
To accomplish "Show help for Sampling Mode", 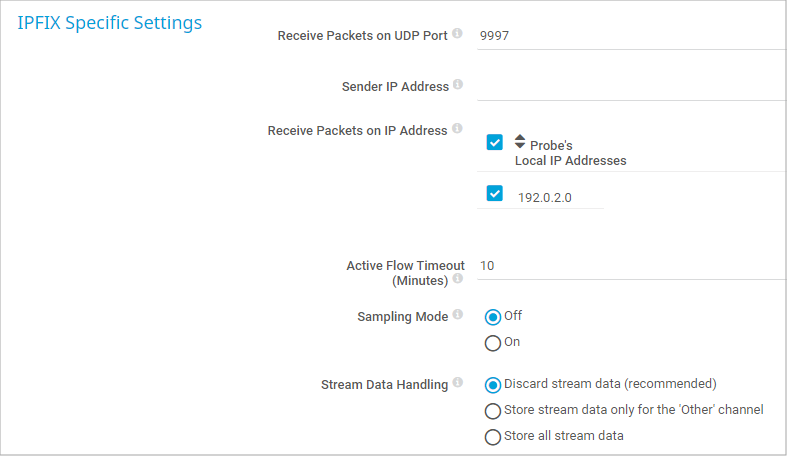I will click(x=457, y=314).
